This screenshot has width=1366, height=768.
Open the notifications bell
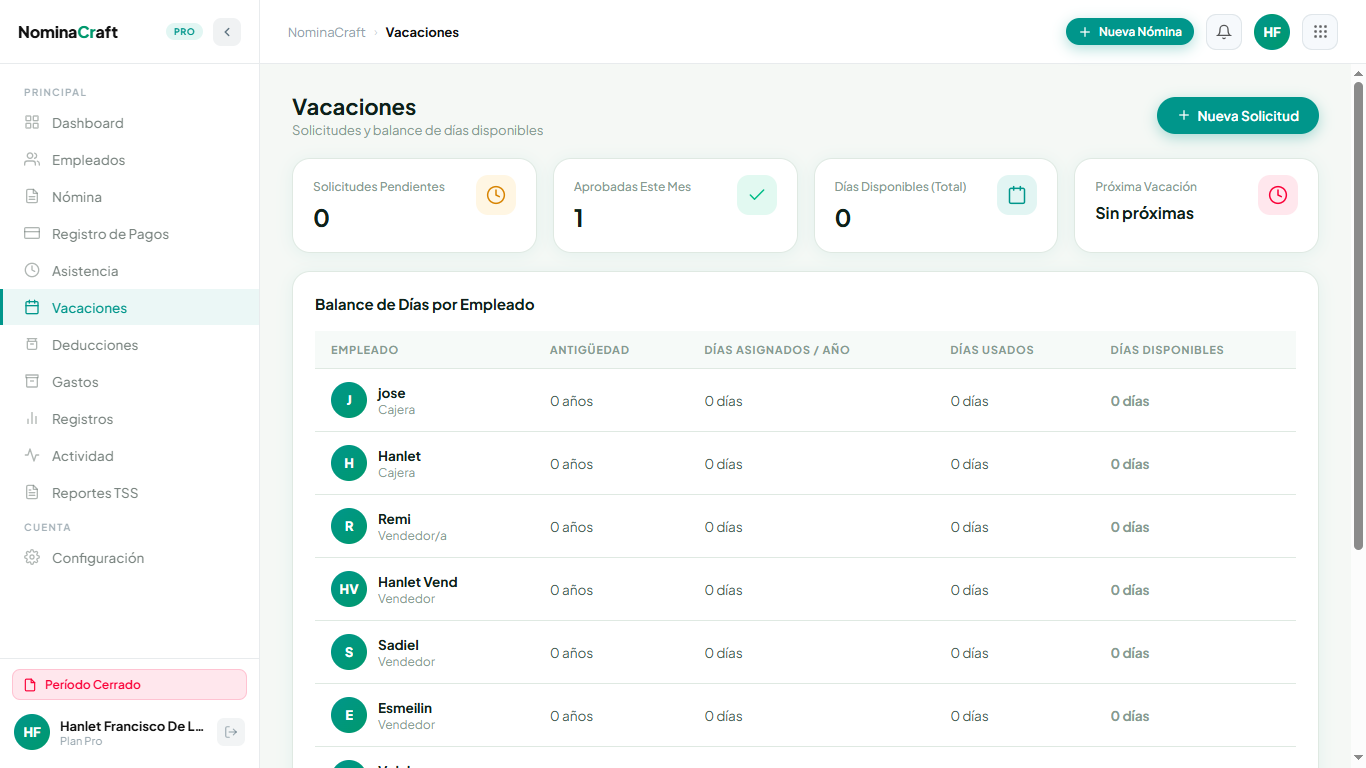[x=1224, y=32]
